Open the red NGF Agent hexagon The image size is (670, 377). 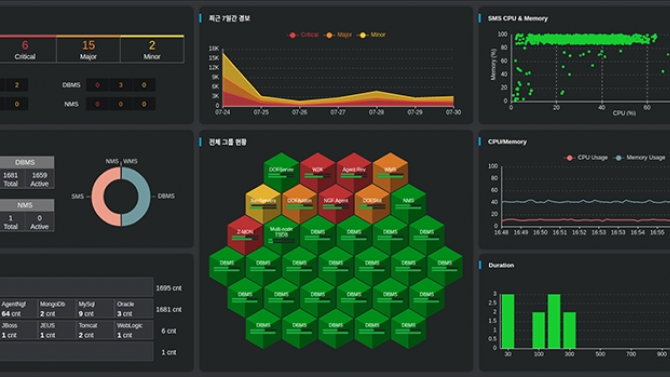[x=336, y=203]
